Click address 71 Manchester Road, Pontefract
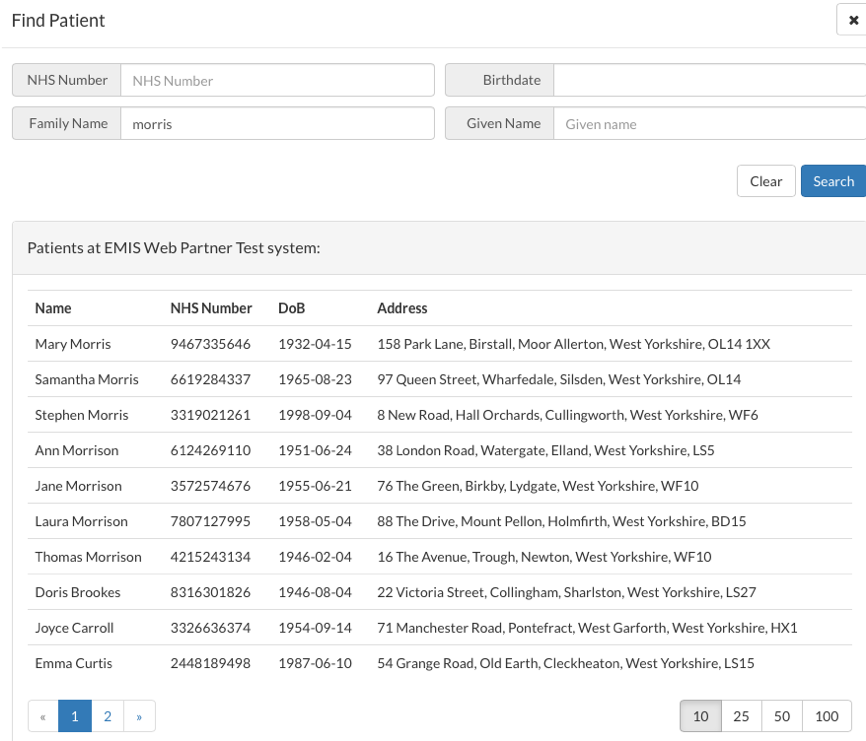 587,628
